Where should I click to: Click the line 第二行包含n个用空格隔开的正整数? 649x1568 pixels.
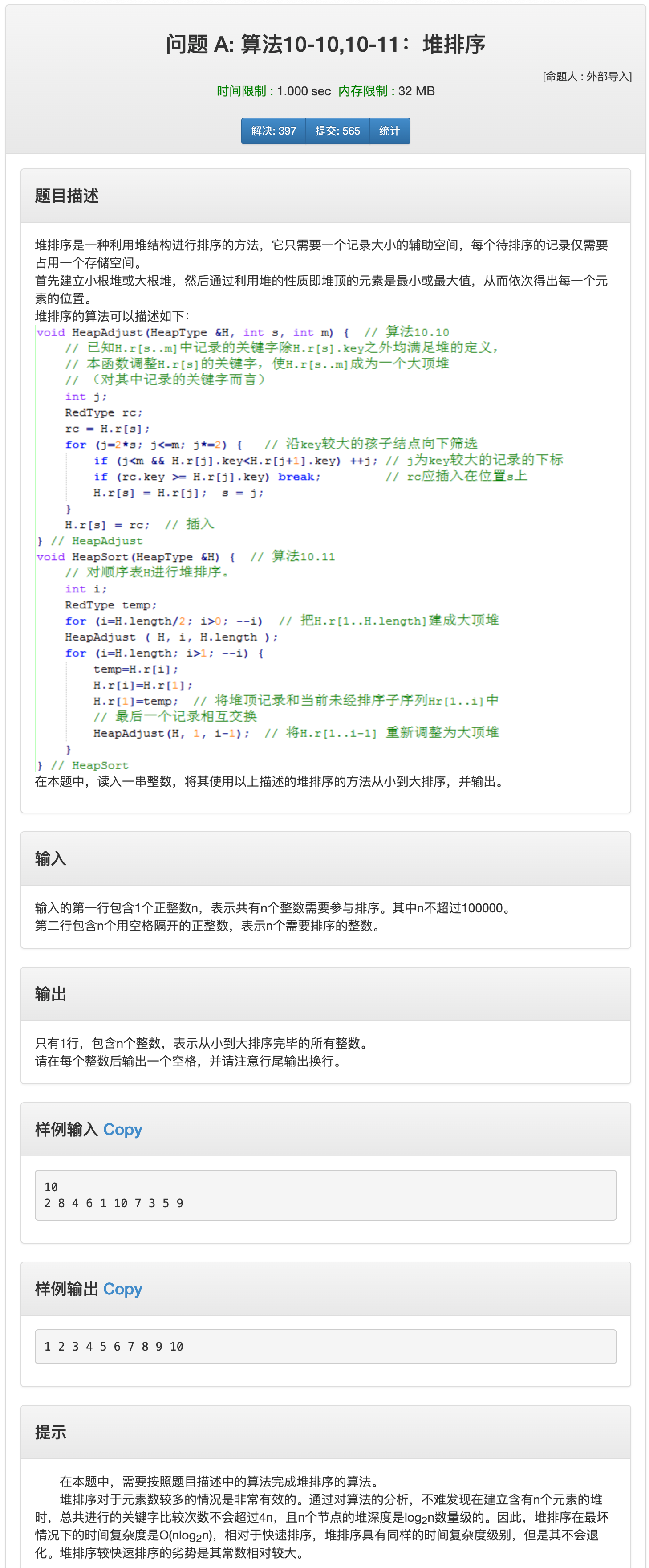pyautogui.click(x=210, y=926)
